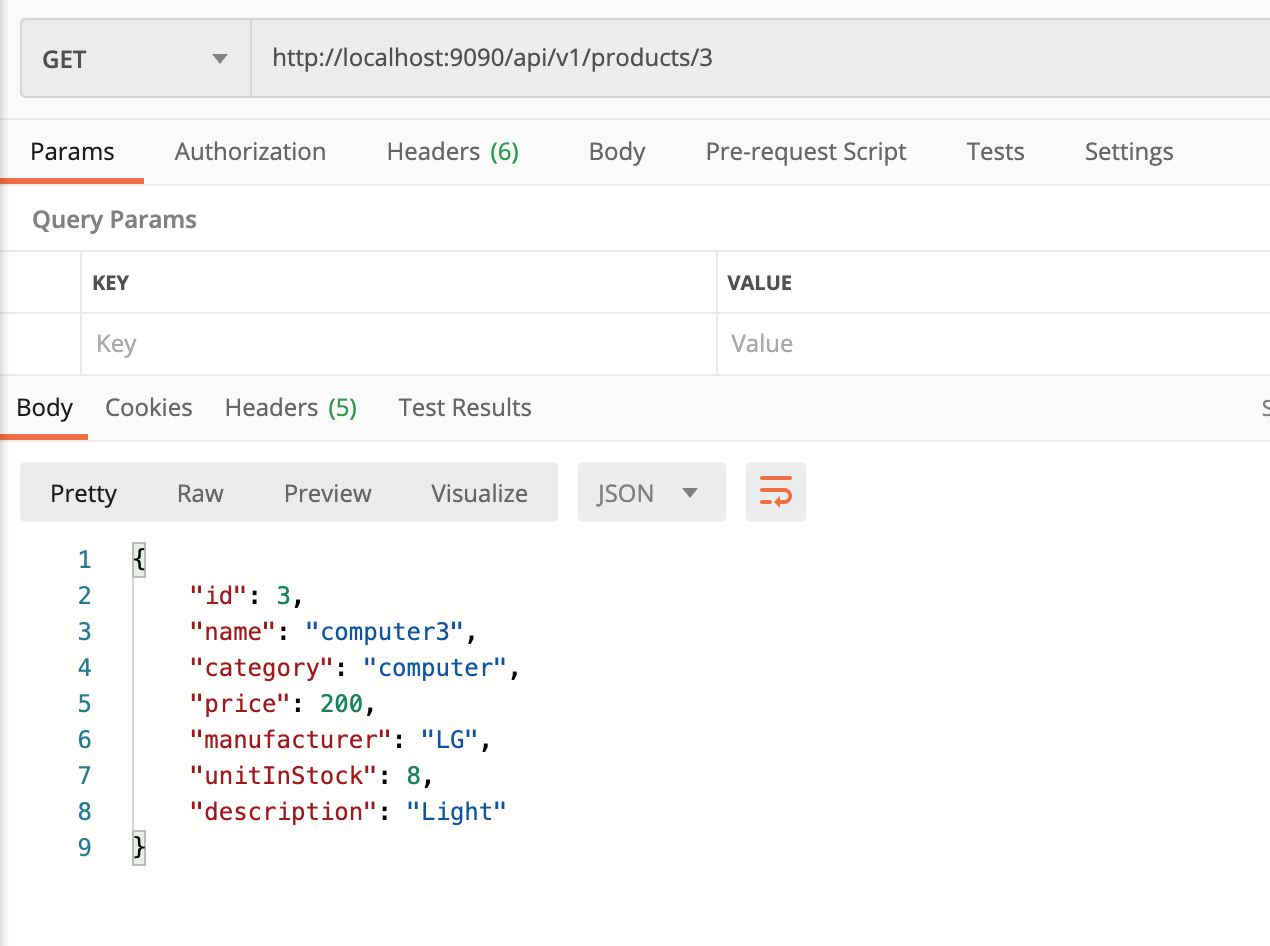Switch to Visualize response view
Screen dimensions: 1270x946
[480, 493]
